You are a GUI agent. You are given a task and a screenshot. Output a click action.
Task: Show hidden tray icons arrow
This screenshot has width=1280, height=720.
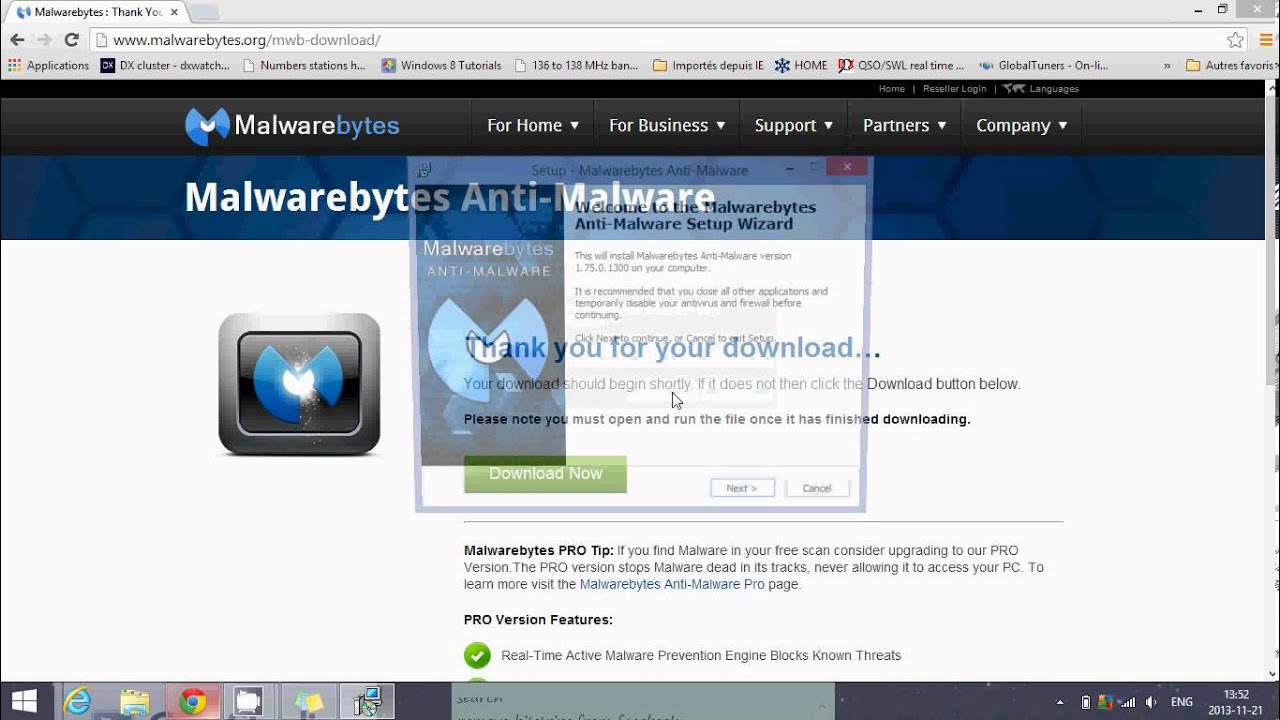pyautogui.click(x=1060, y=702)
